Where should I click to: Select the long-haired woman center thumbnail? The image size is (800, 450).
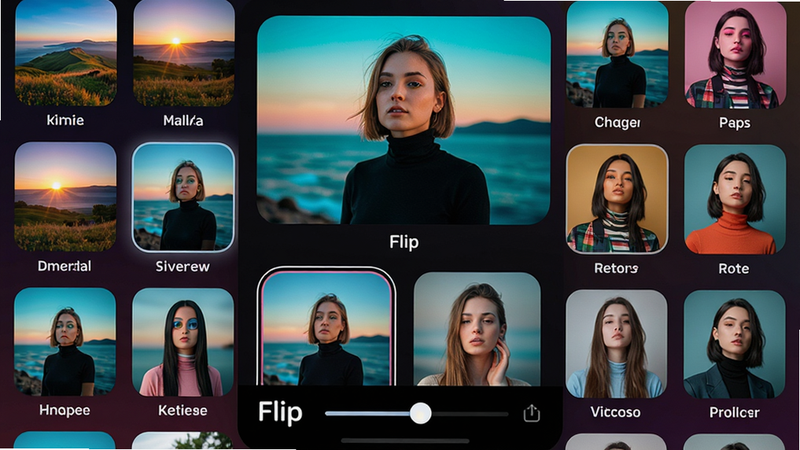coord(477,329)
